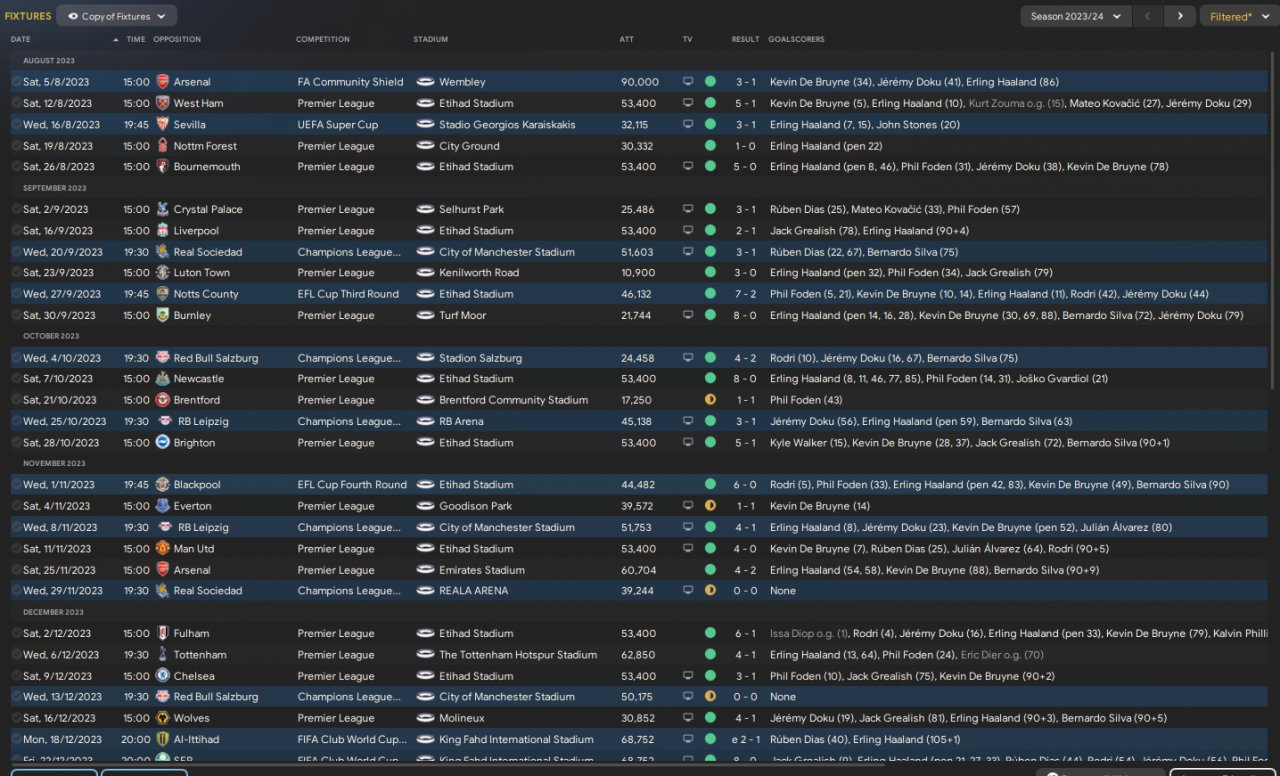Click the Nottm Forest club badge
1280x776 pixels.
click(x=162, y=146)
